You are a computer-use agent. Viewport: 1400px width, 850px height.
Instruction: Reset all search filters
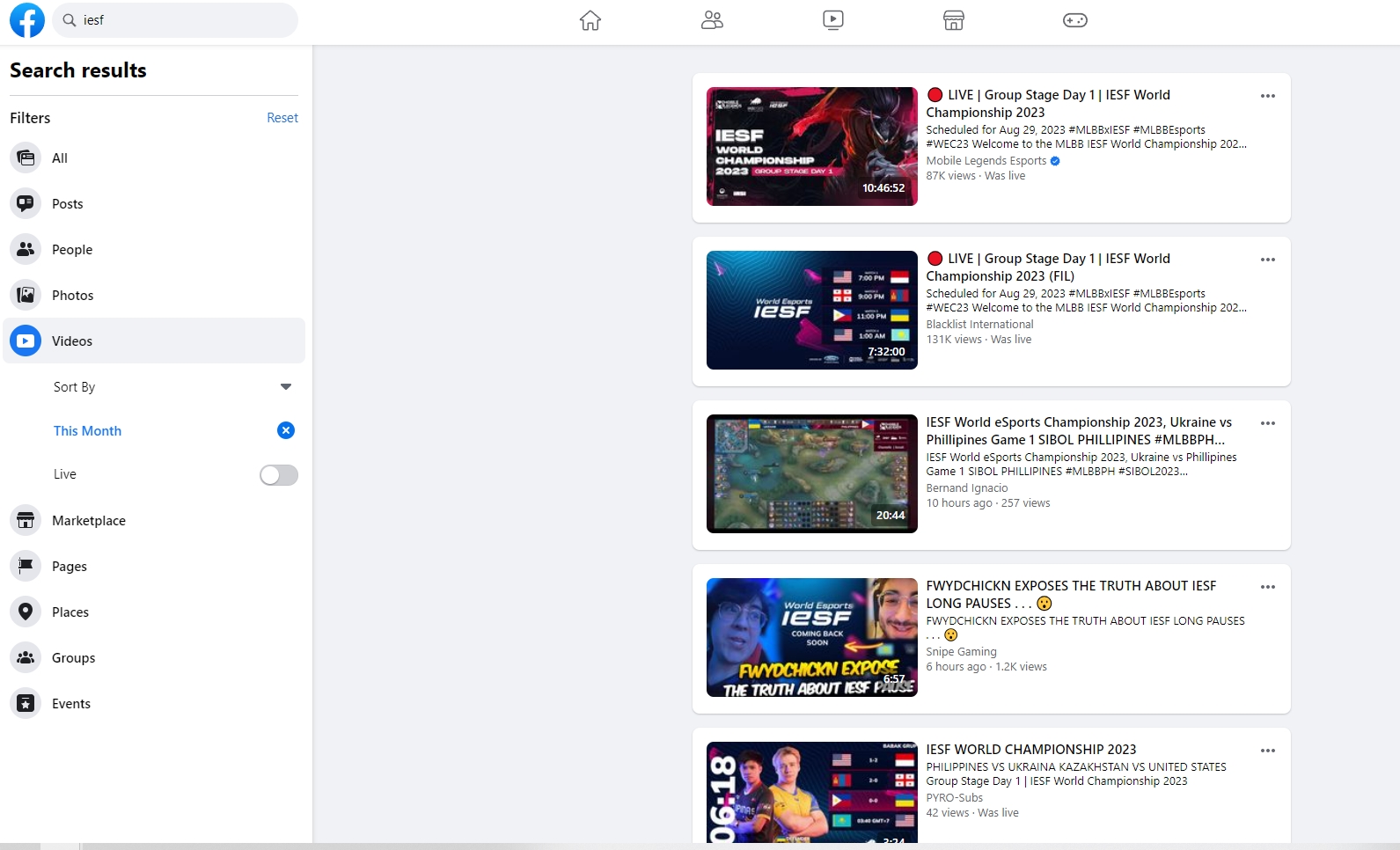tap(282, 118)
